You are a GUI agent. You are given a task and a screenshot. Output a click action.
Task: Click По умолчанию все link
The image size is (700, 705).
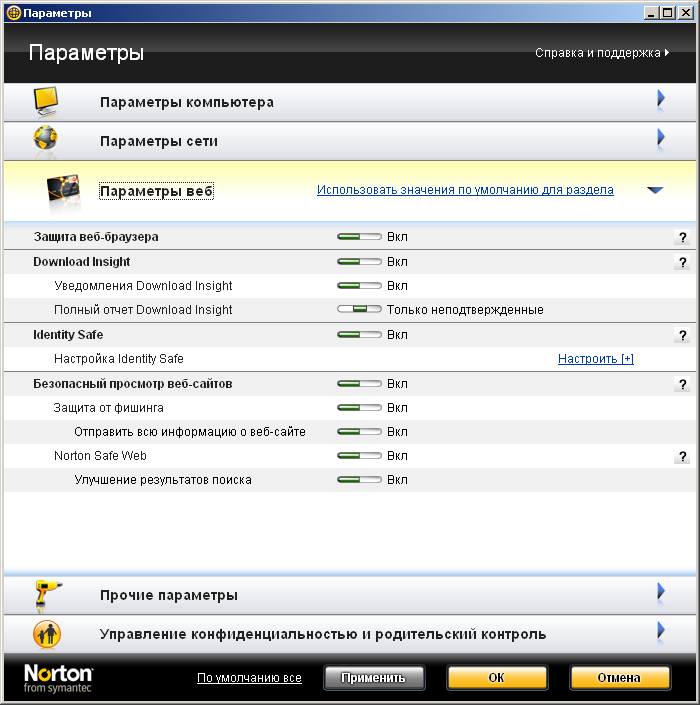(249, 678)
